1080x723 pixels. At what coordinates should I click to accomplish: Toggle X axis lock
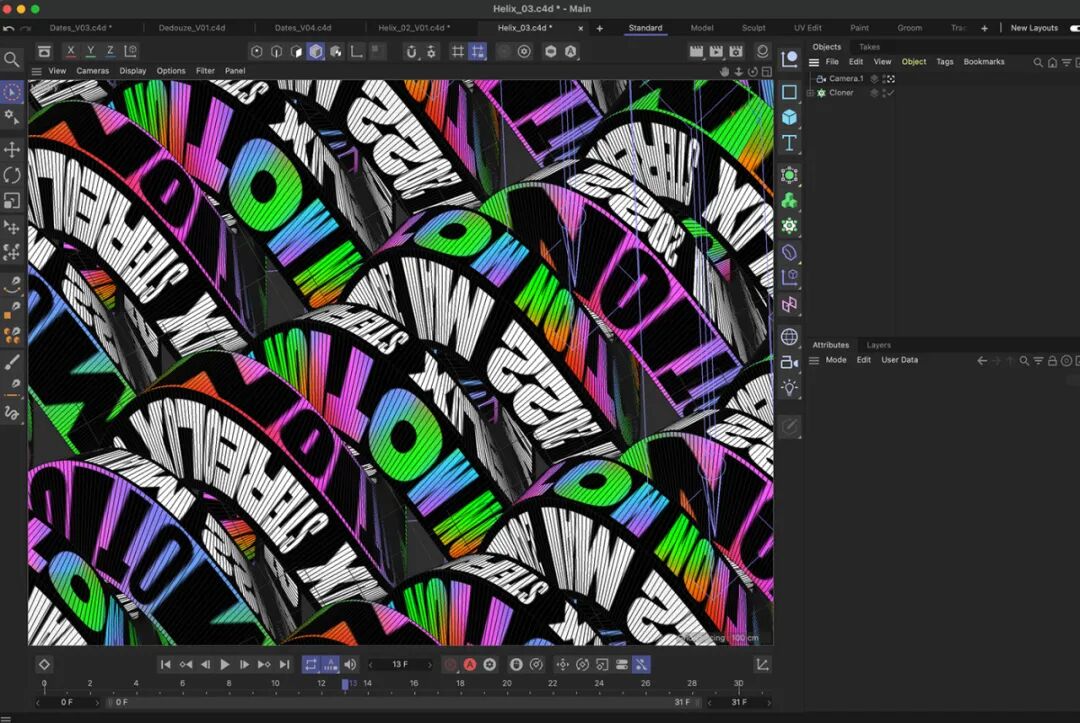click(x=71, y=51)
